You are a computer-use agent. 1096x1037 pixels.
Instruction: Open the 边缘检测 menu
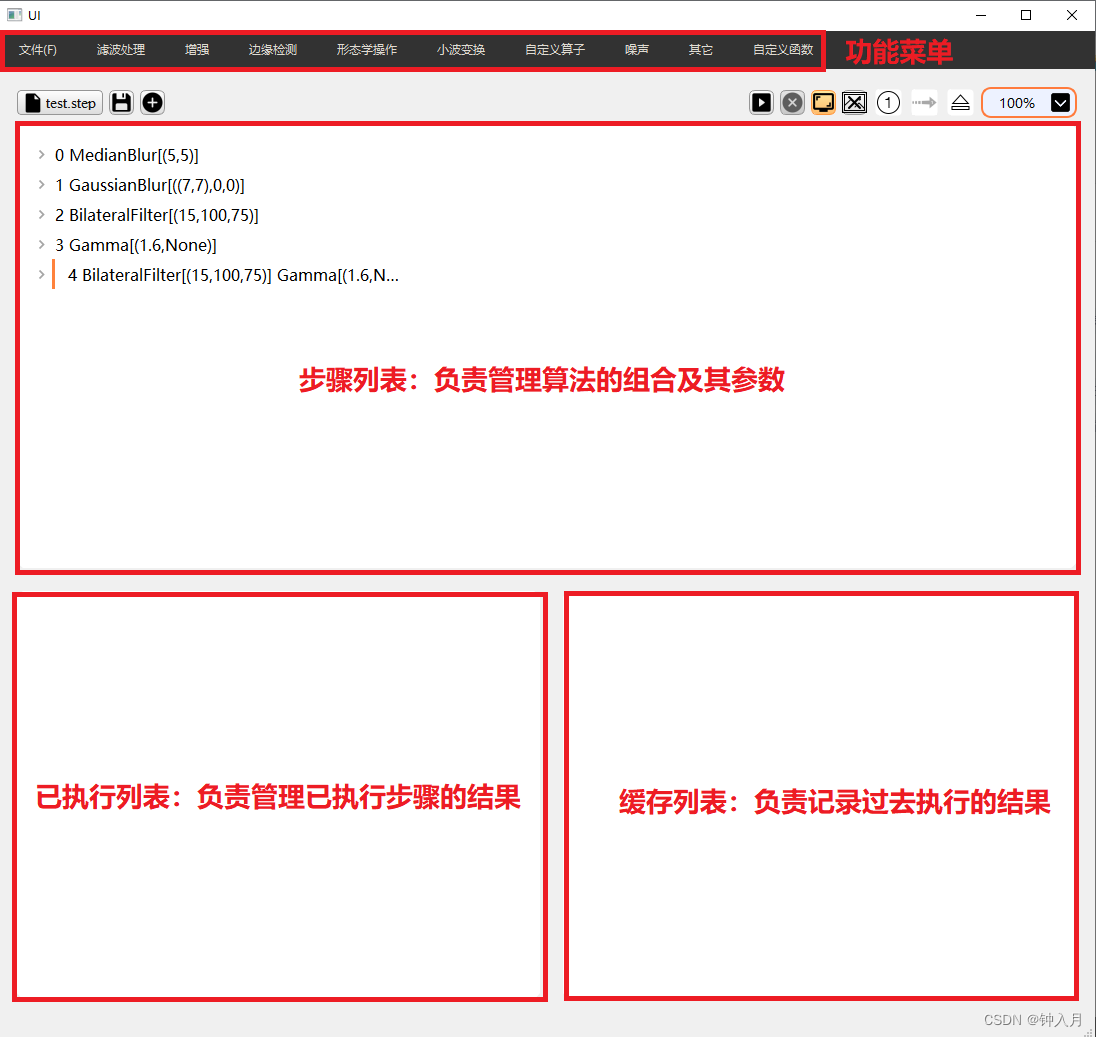point(273,50)
